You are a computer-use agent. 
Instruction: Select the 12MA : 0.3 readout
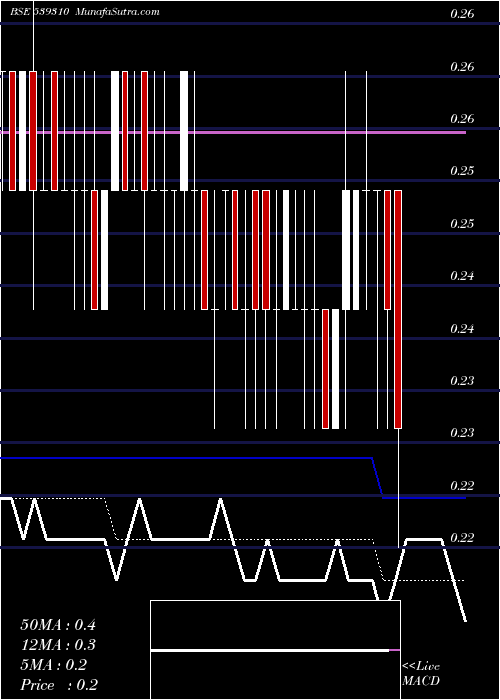58,645
